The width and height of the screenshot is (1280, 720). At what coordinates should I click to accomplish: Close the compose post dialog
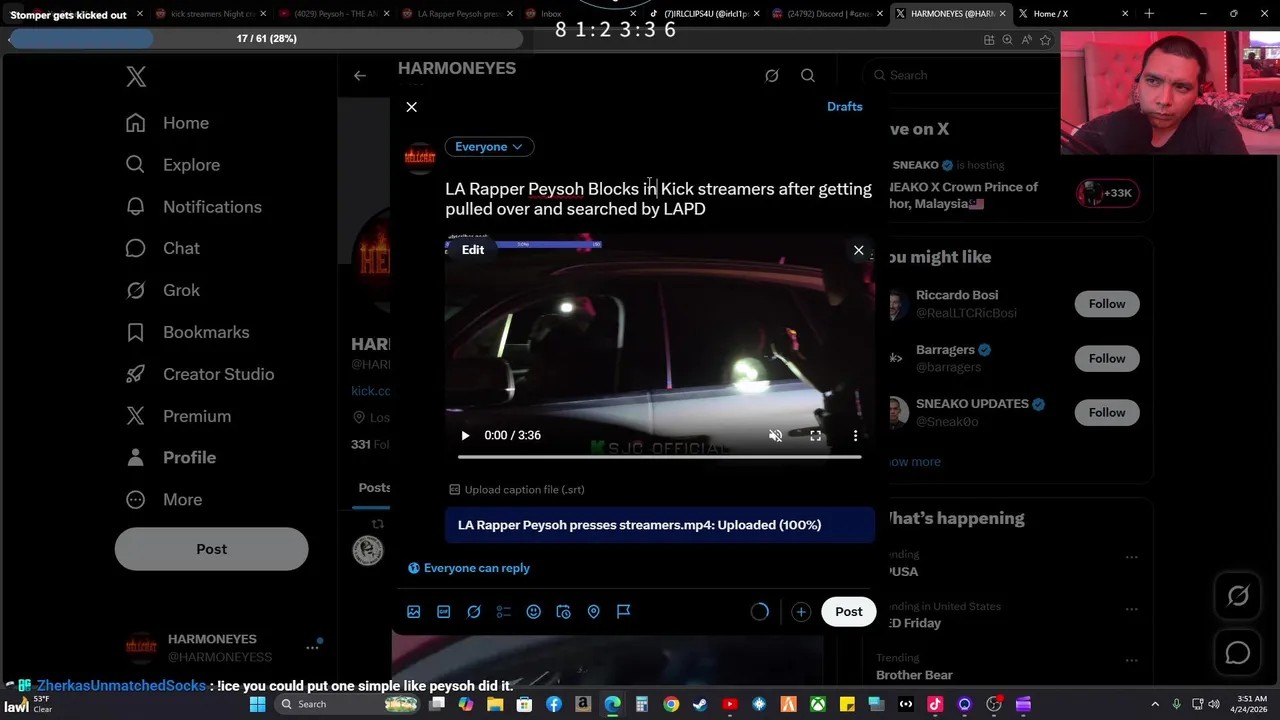click(x=411, y=107)
